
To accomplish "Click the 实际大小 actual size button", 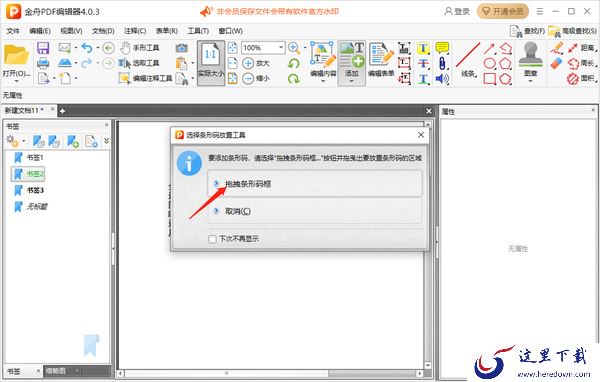I will (x=210, y=63).
